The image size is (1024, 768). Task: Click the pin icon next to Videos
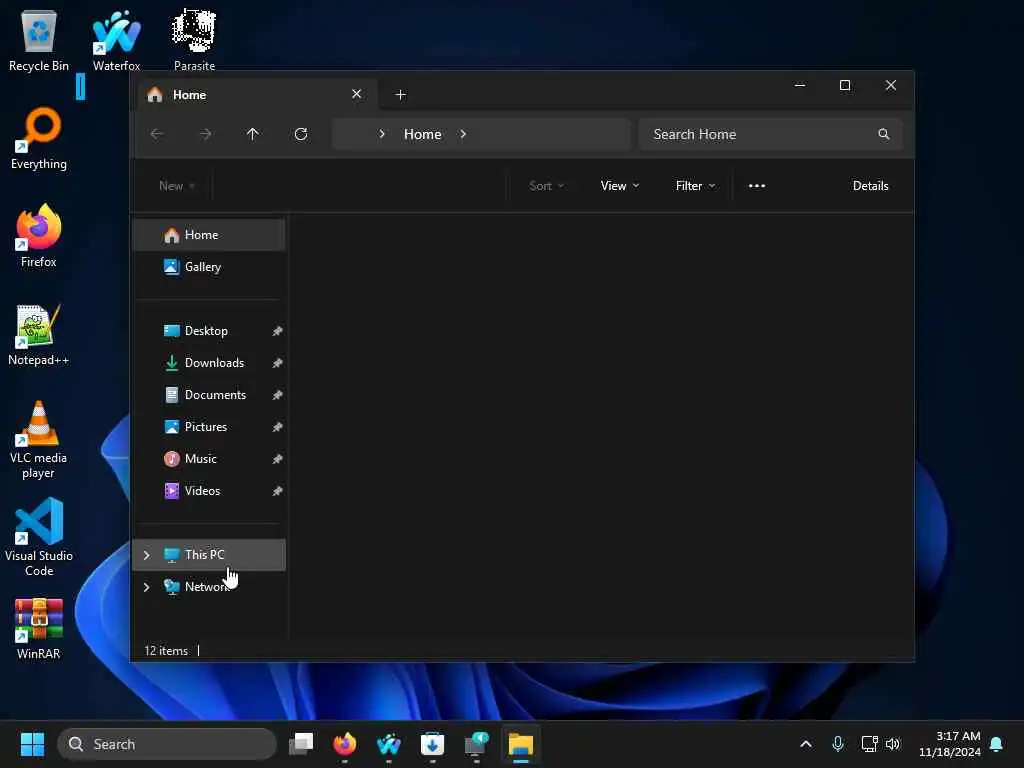coord(277,491)
